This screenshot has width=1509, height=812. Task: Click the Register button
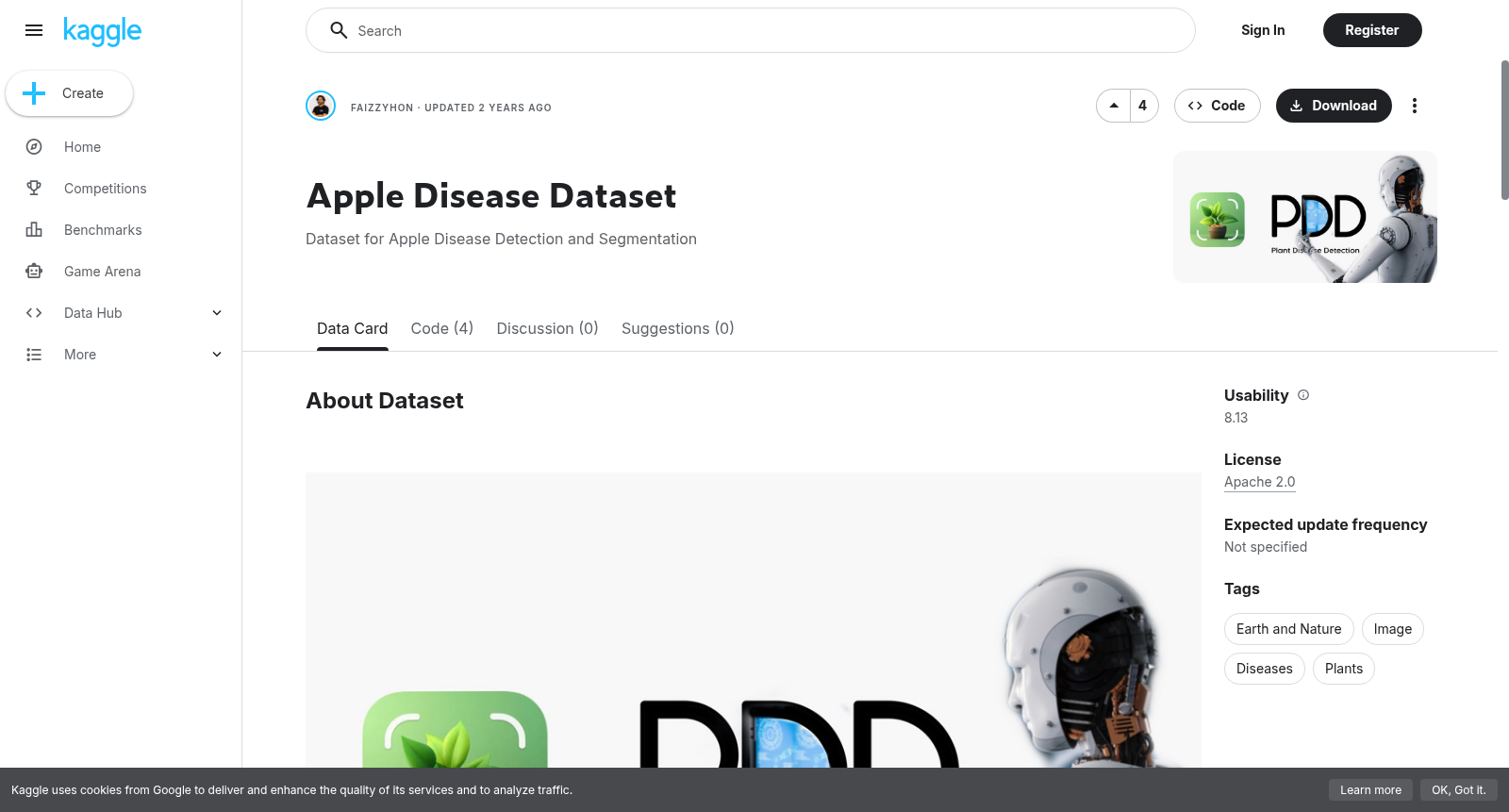click(x=1372, y=30)
